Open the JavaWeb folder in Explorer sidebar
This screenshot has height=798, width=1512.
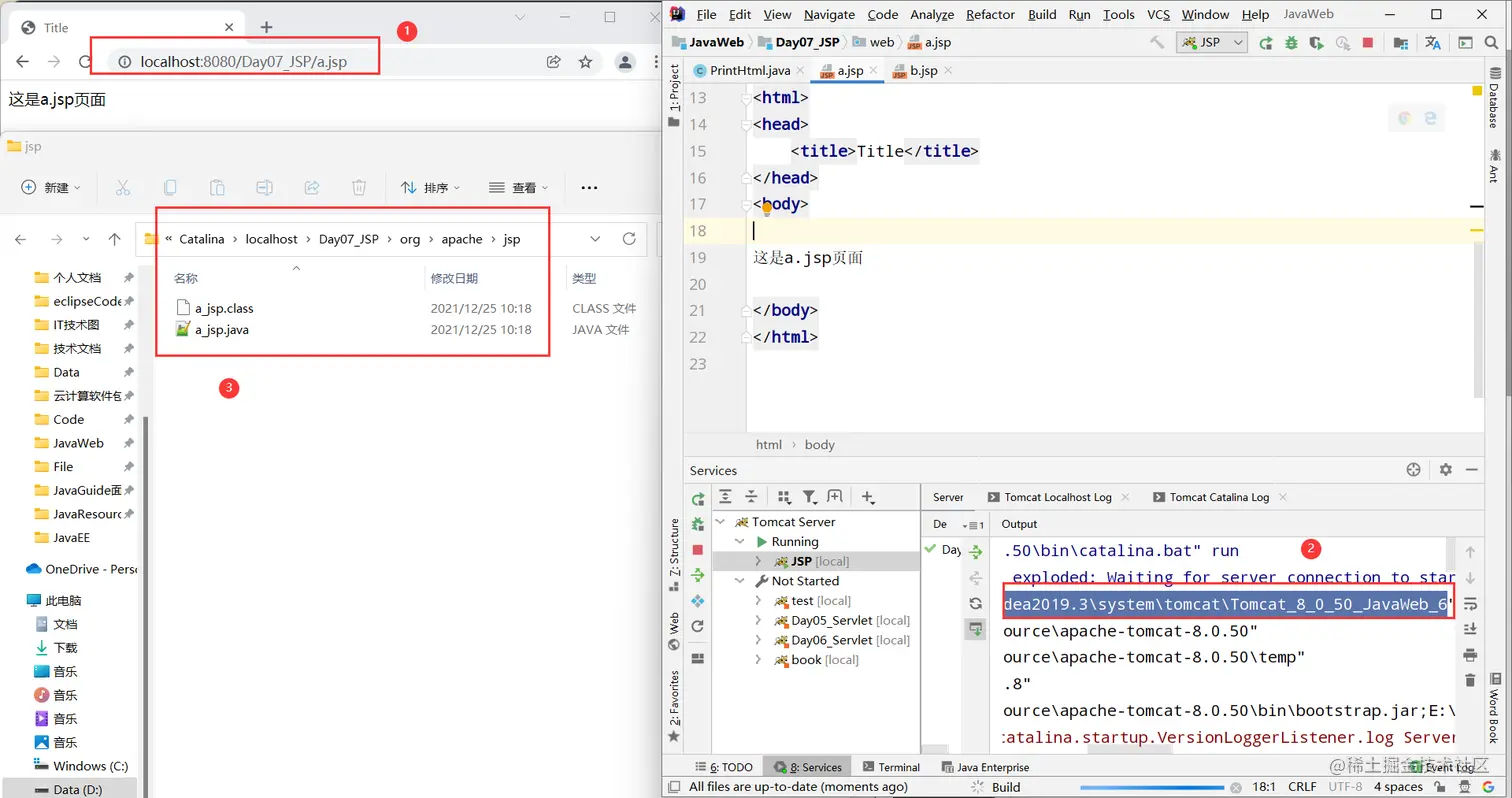78,443
